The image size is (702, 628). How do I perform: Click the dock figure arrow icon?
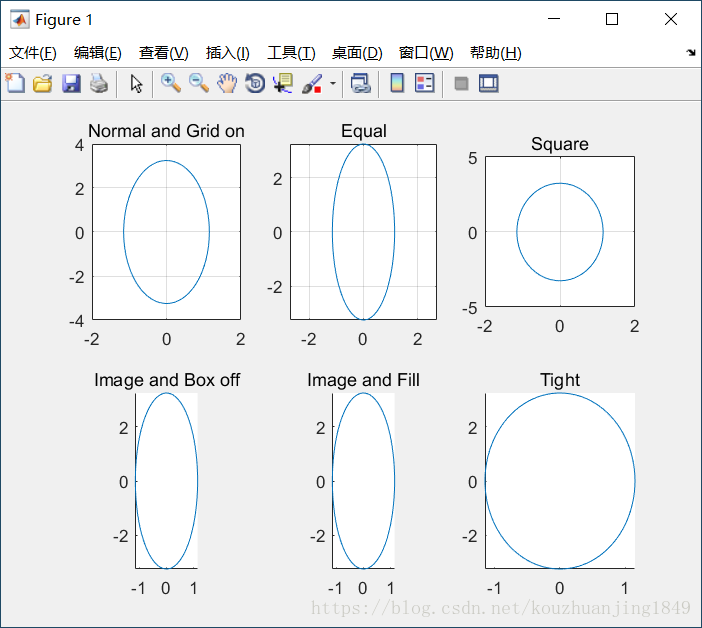[x=691, y=53]
